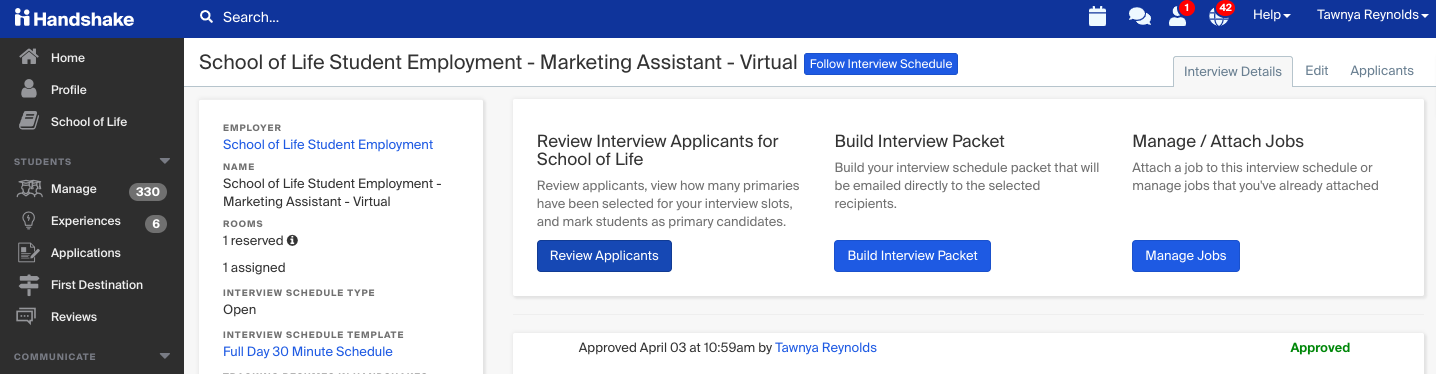Open the Tawnya Reynolds account dropdown
1436x374 pixels.
pyautogui.click(x=1372, y=15)
